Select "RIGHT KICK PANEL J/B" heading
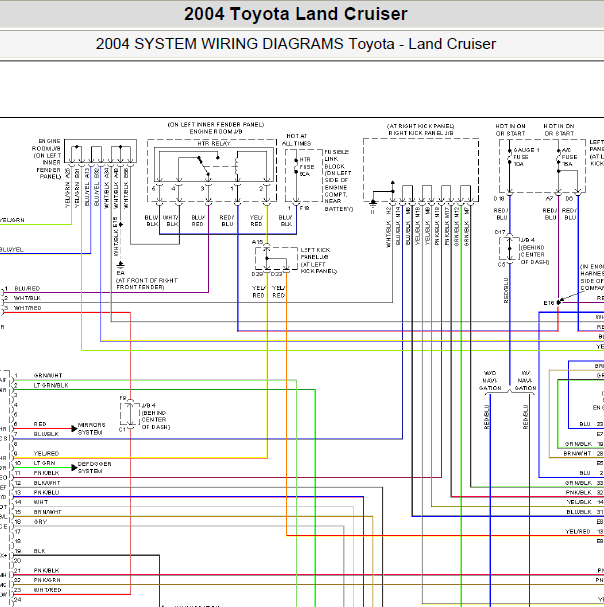 pos(421,133)
